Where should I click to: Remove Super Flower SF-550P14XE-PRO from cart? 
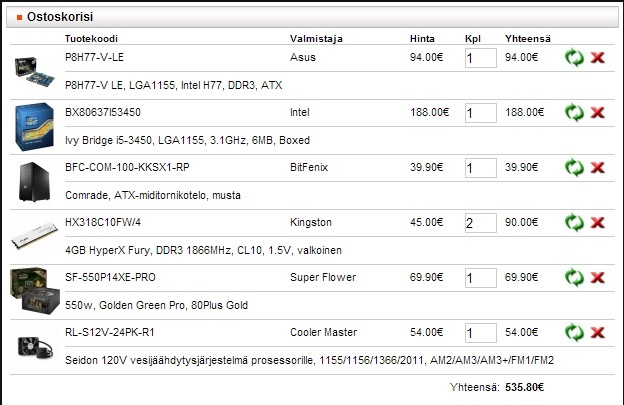[598, 277]
